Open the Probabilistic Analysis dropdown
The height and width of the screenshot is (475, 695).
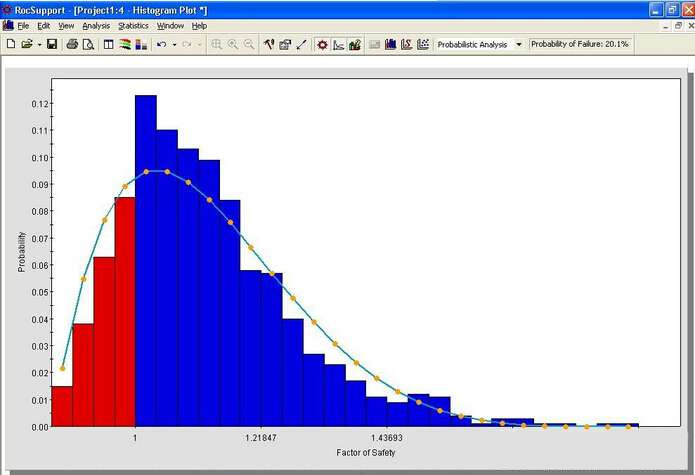tap(519, 44)
